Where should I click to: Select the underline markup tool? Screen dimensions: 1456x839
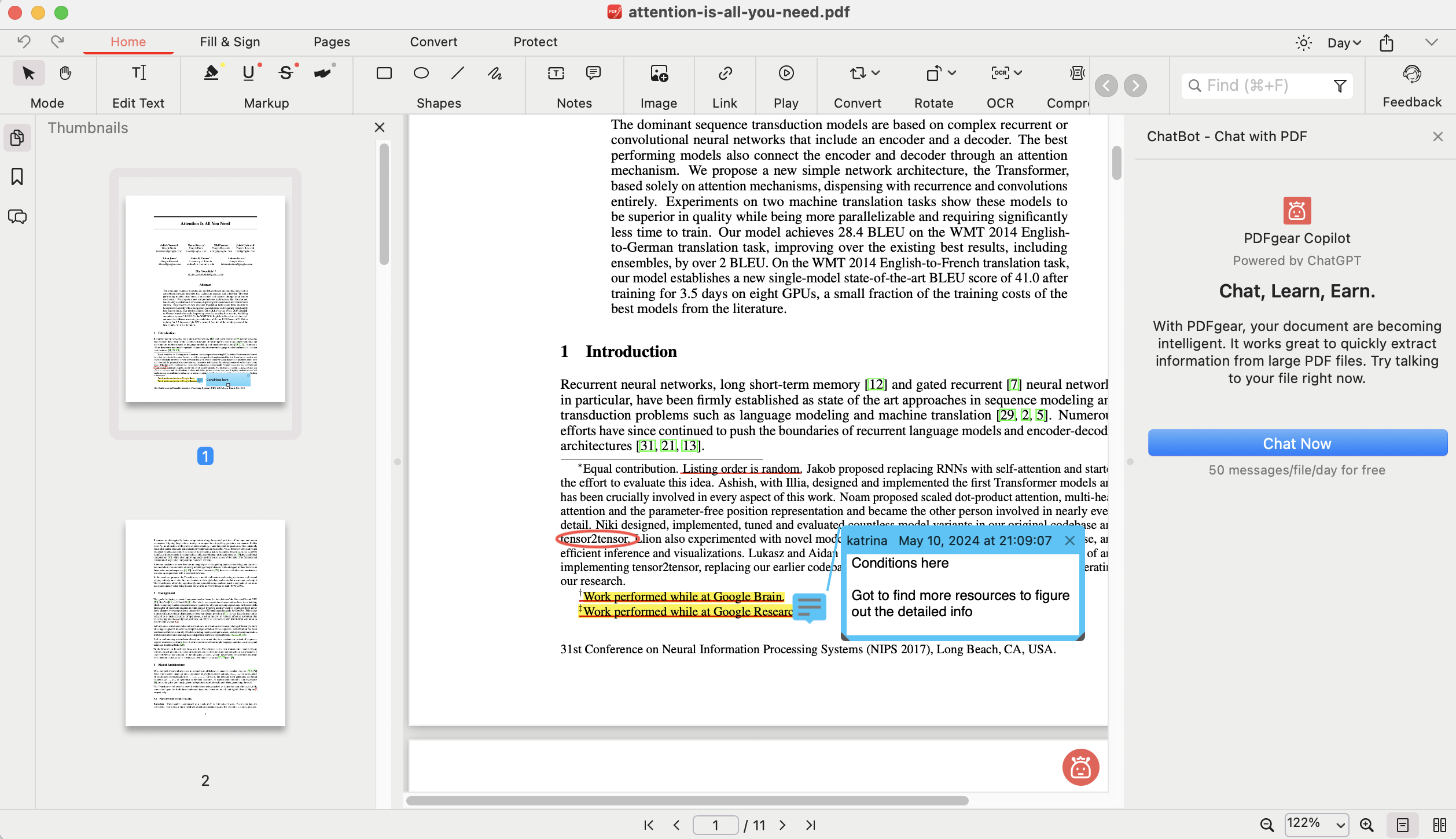(248, 73)
